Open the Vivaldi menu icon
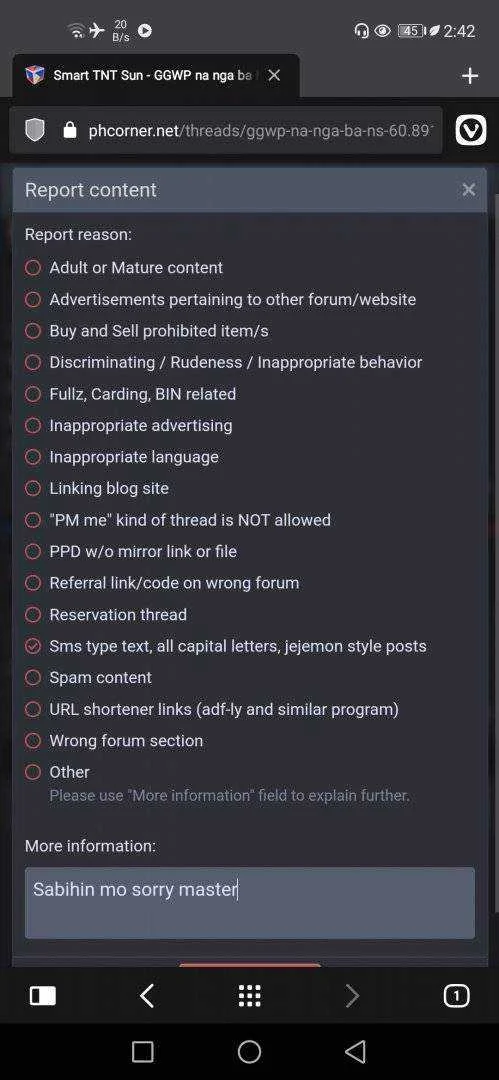Screen dimensions: 499x1080 point(471,130)
